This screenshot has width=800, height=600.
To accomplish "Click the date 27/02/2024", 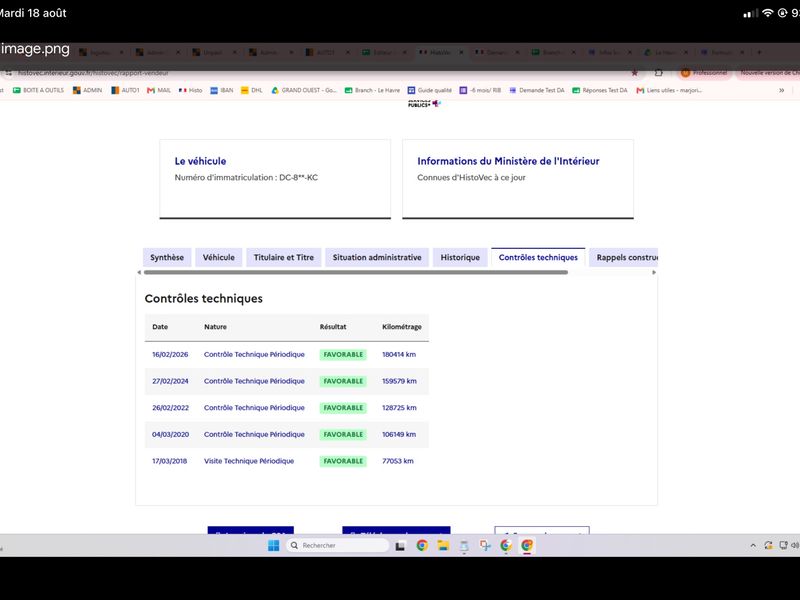I will 170,381.
